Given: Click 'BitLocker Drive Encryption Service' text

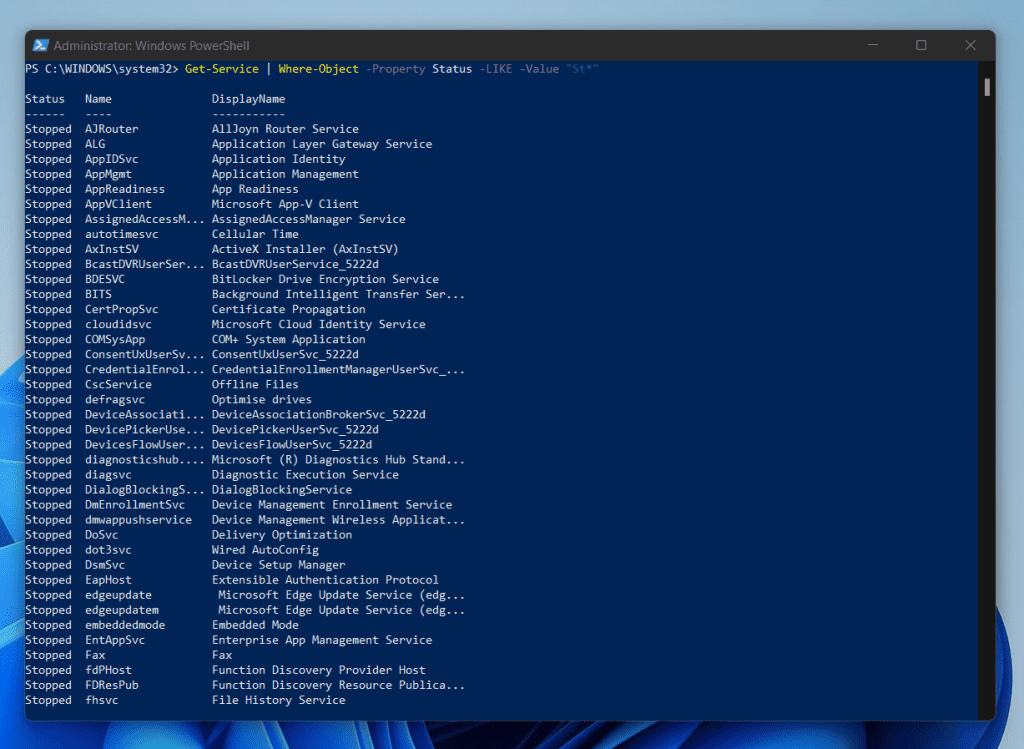Looking at the screenshot, I should (325, 279).
